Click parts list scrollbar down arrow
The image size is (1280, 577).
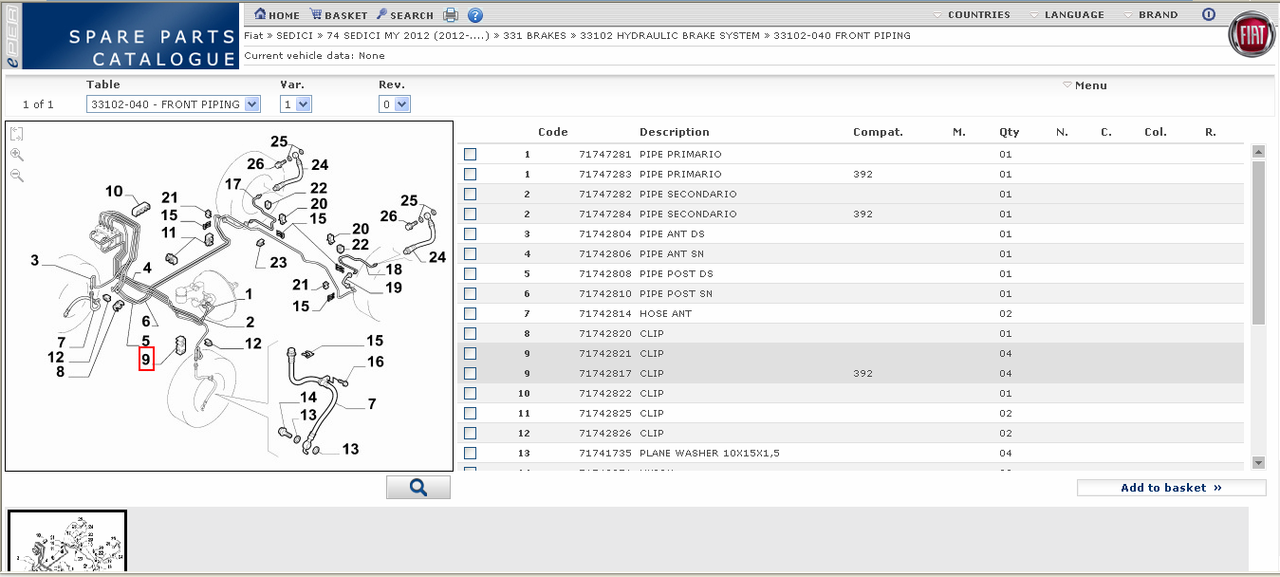(x=1258, y=462)
